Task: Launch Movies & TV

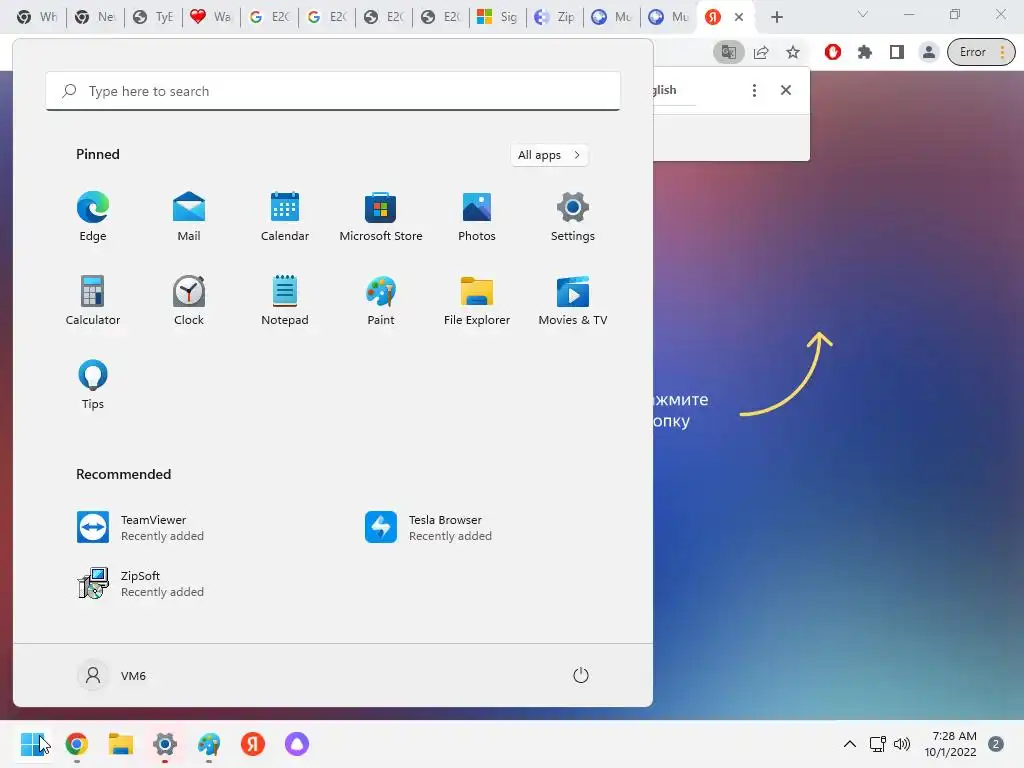Action: pos(573,300)
